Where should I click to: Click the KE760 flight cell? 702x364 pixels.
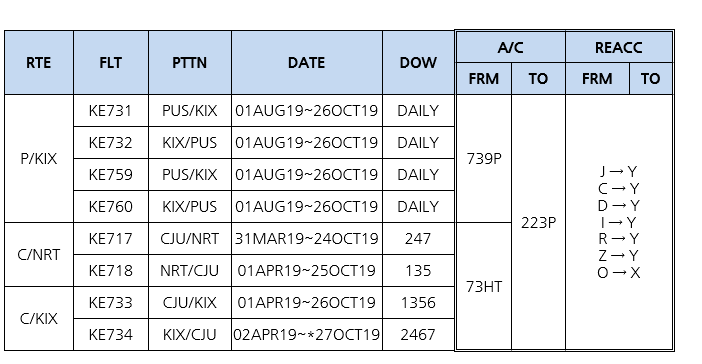click(x=111, y=206)
